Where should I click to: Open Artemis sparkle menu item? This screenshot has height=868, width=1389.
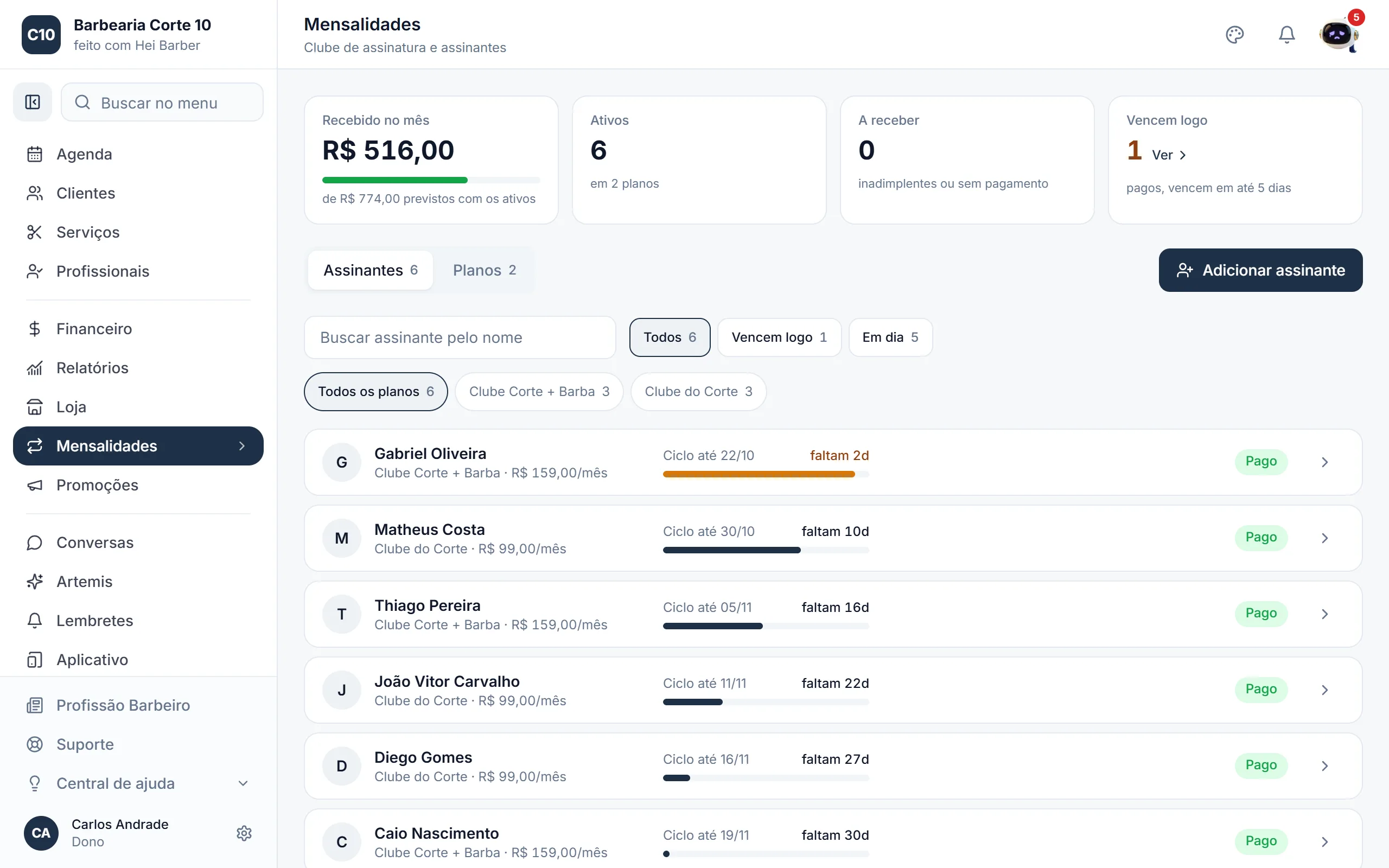coord(138,582)
